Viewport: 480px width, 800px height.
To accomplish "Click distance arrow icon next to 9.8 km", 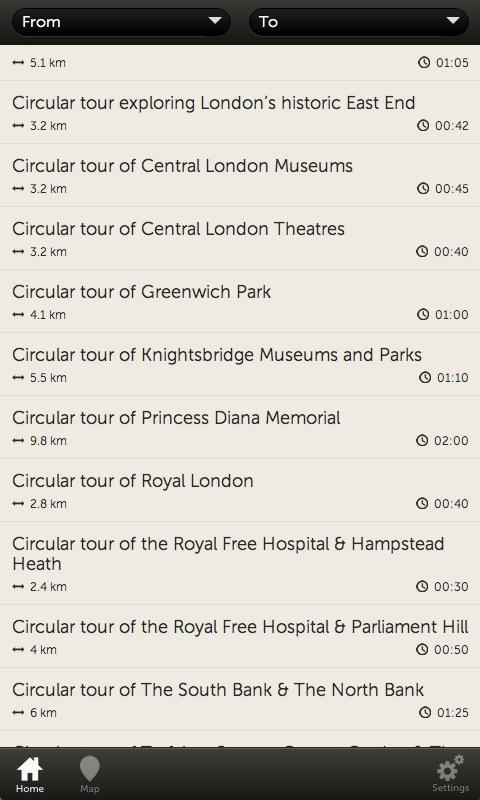I will point(18,441).
